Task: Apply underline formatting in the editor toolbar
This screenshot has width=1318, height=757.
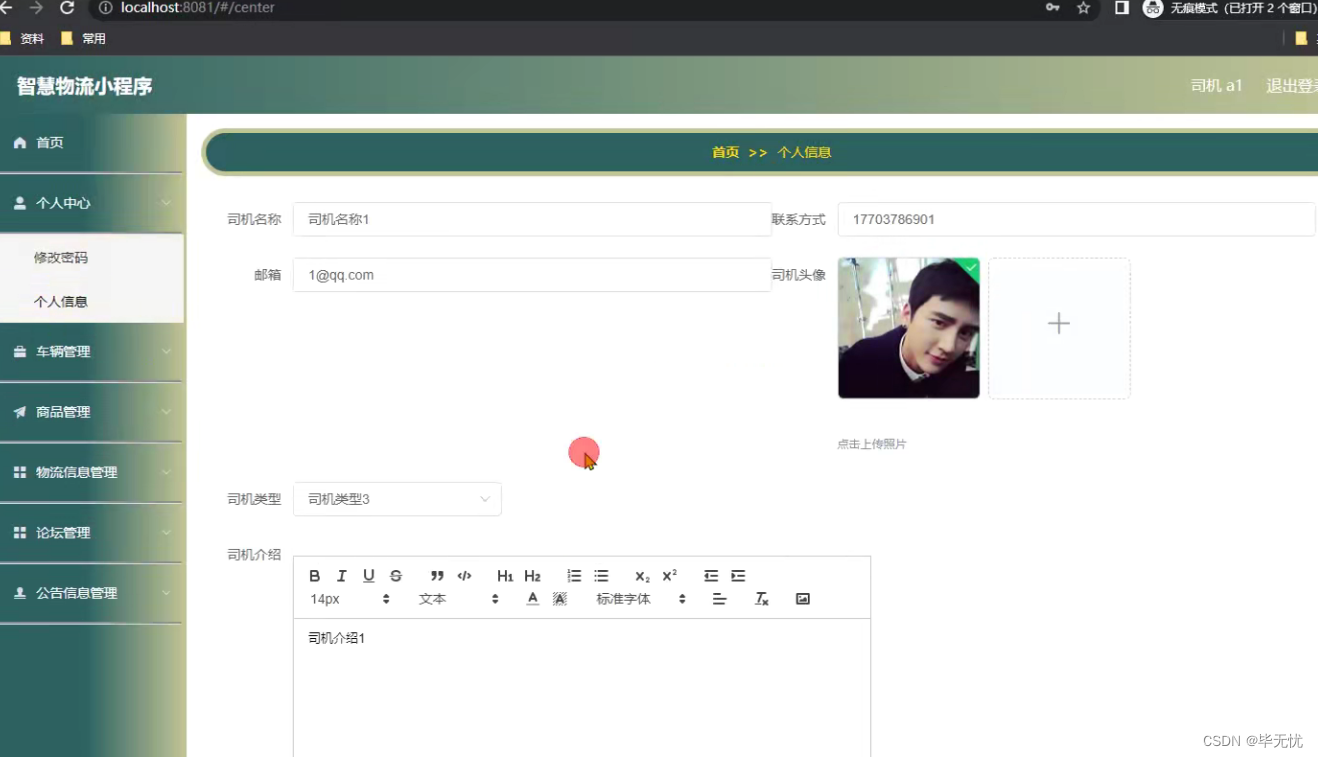Action: tap(368, 575)
